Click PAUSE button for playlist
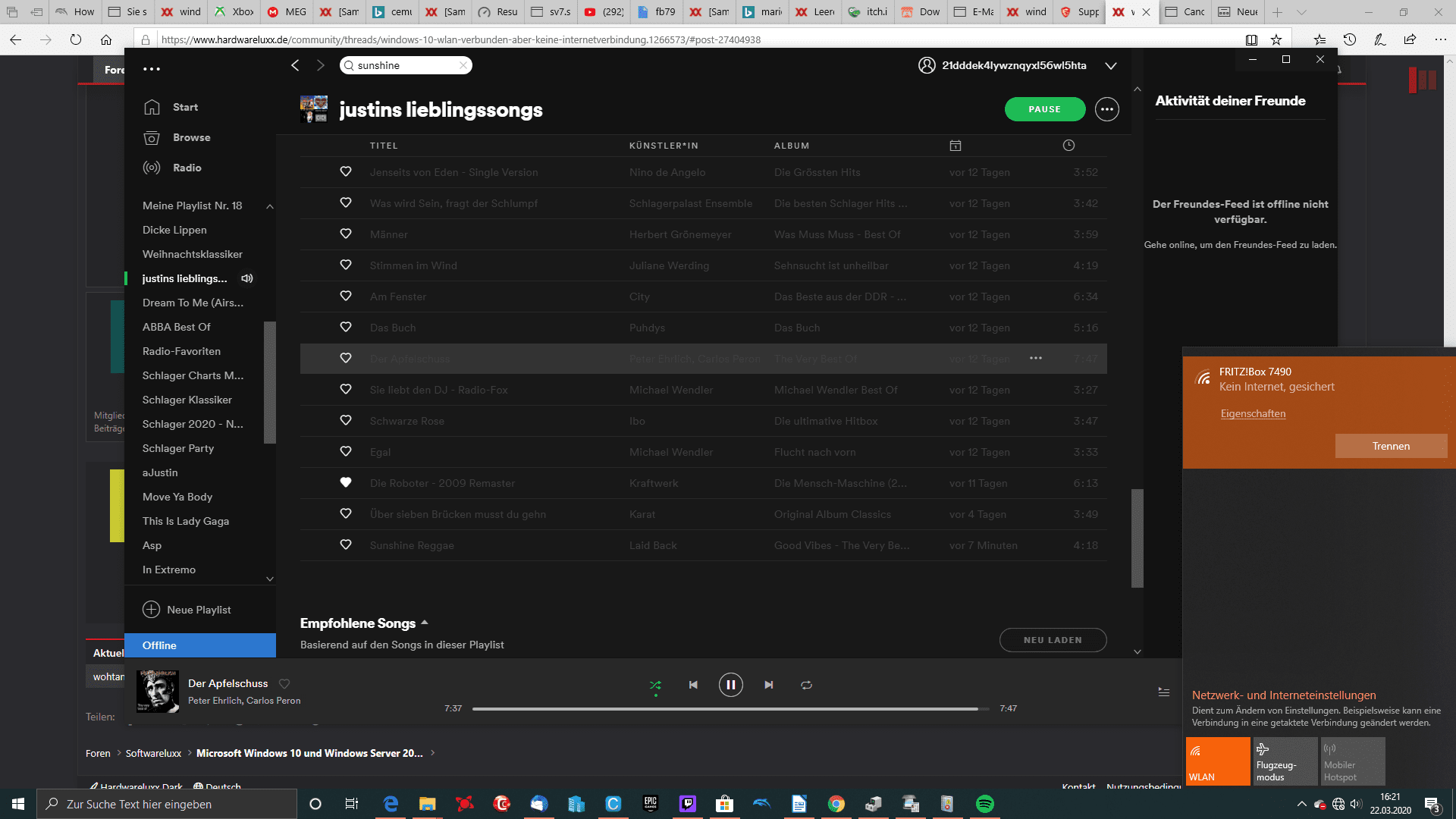The image size is (1456, 819). (x=1044, y=109)
